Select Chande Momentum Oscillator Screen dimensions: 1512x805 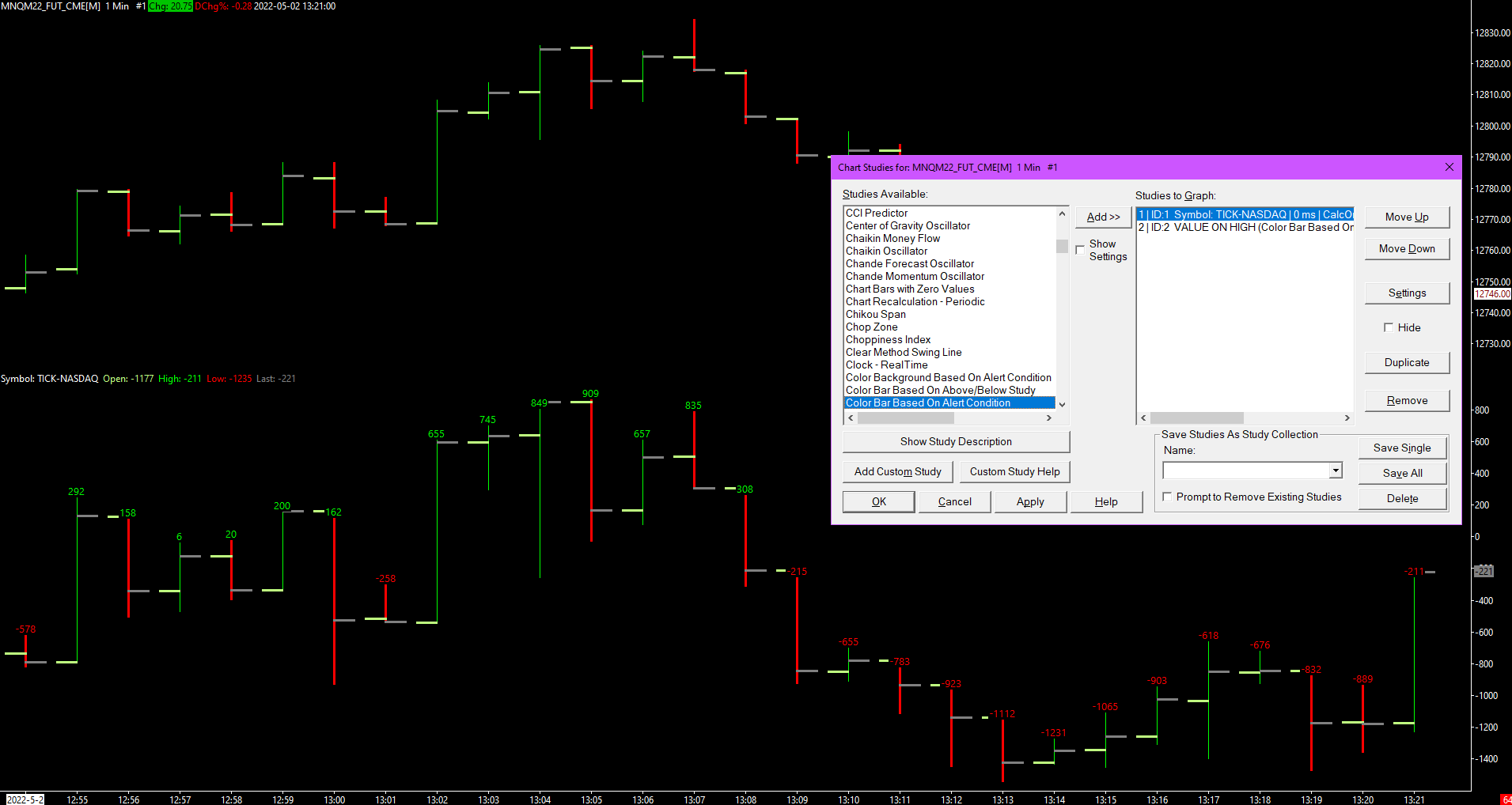[x=949, y=276]
